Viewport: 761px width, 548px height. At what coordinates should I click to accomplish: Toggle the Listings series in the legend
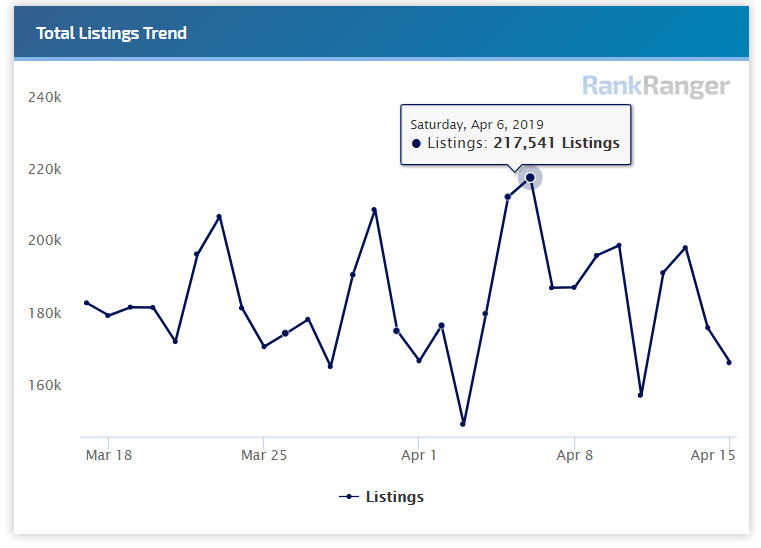394,497
